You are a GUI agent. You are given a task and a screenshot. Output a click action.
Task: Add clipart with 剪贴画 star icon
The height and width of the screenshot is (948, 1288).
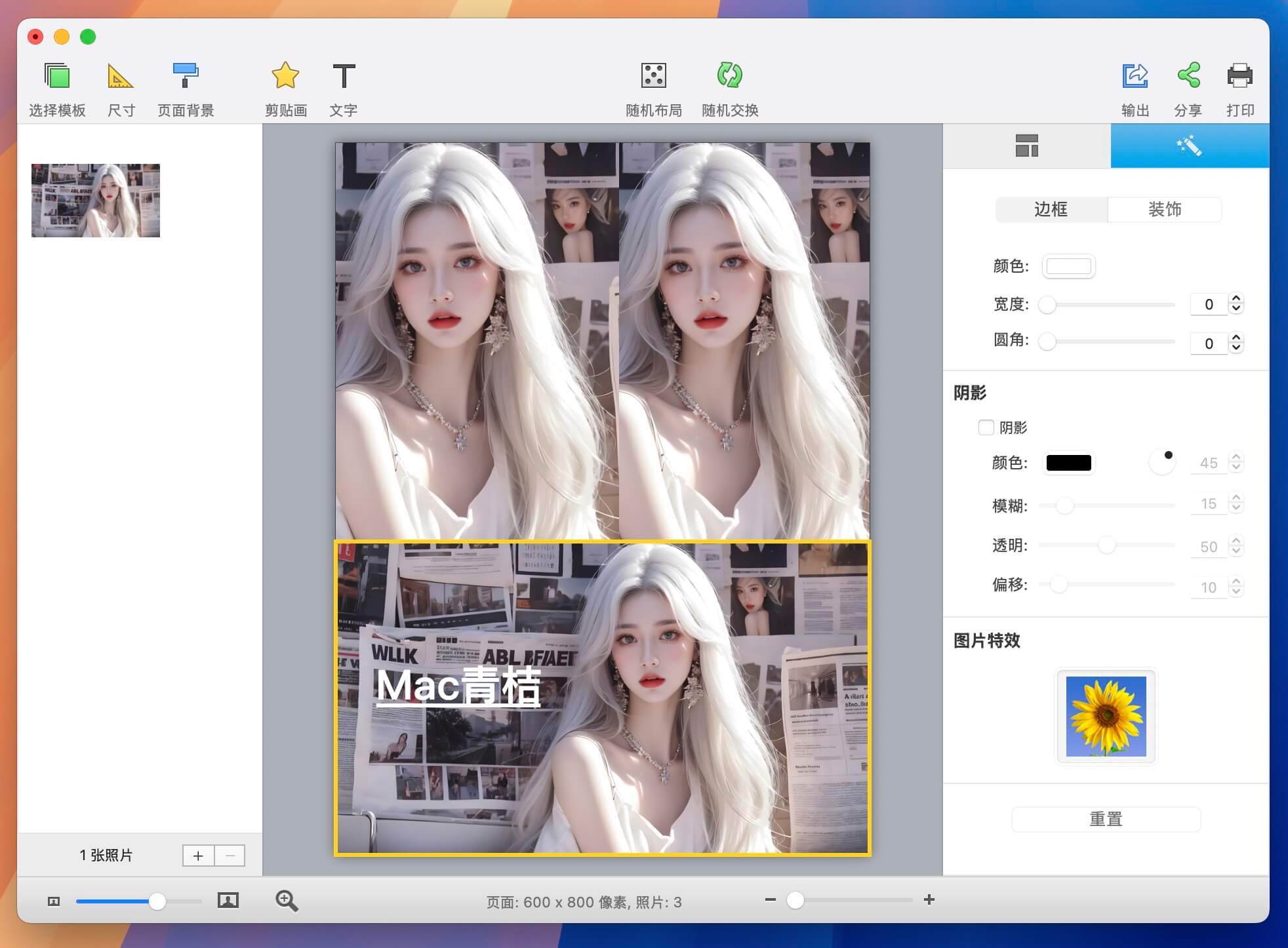(x=285, y=77)
